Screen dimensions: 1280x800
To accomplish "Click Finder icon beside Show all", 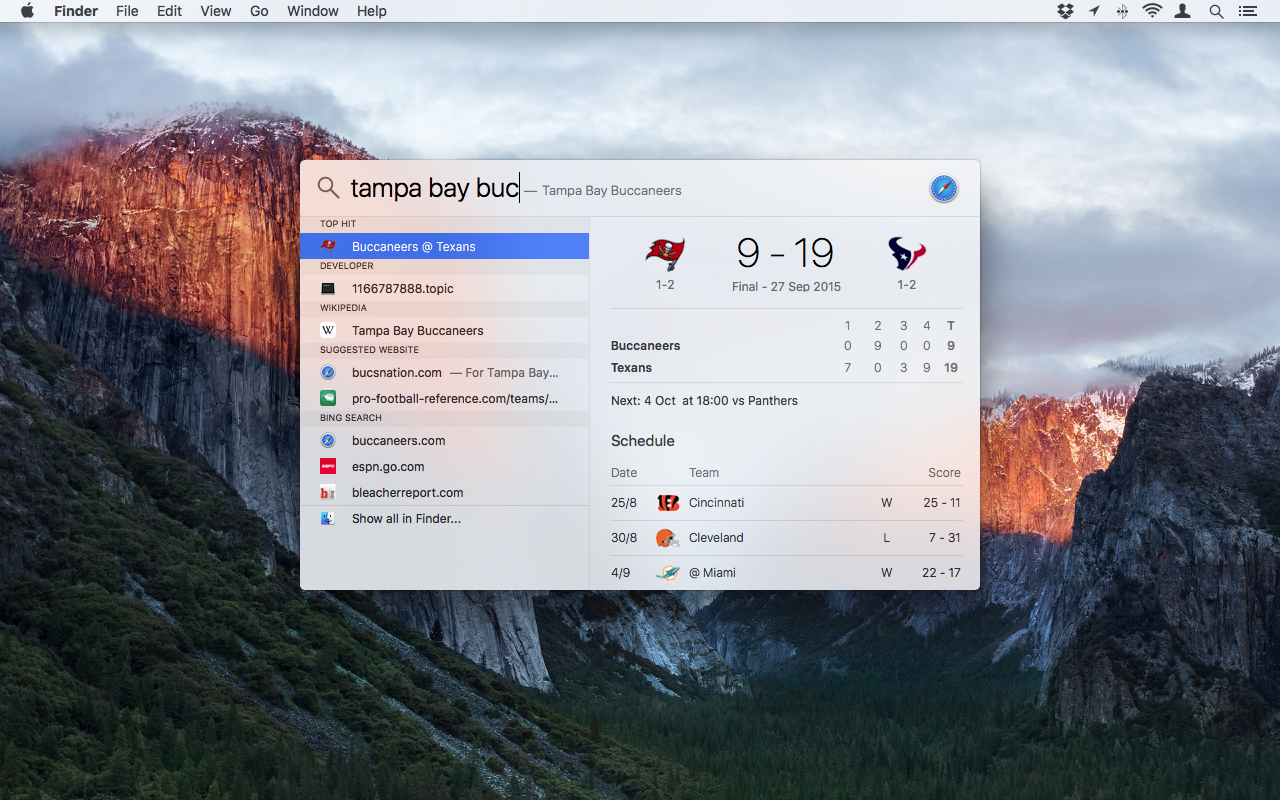I will click(328, 519).
